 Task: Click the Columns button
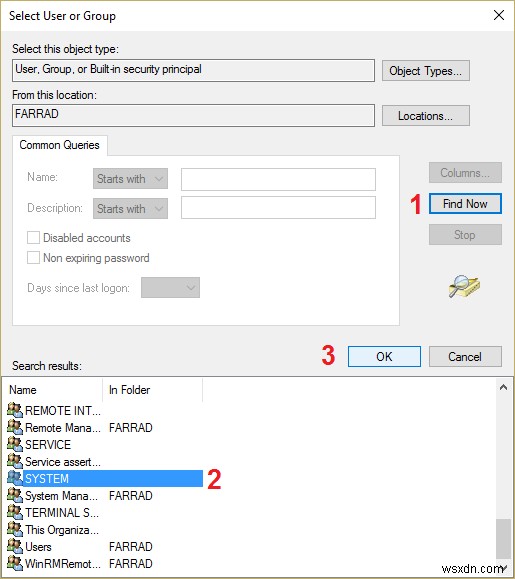[x=465, y=172]
